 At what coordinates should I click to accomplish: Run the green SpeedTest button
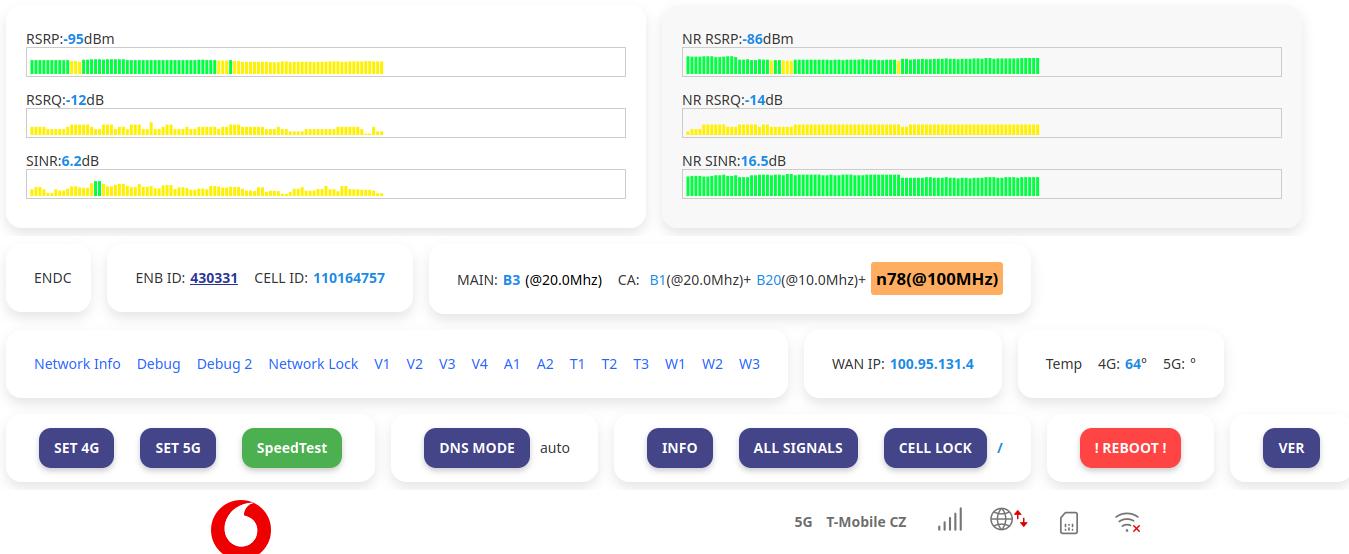[x=292, y=448]
